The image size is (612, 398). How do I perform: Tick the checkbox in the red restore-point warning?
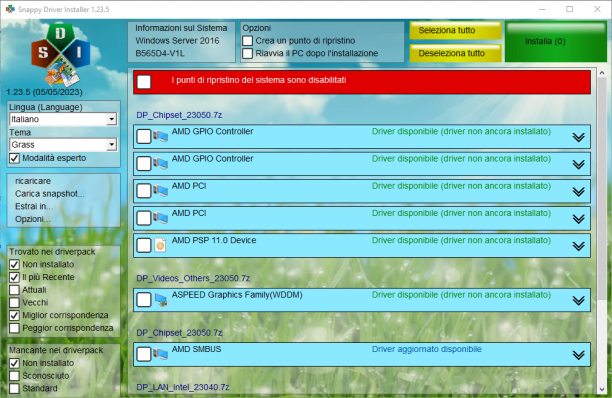(144, 82)
